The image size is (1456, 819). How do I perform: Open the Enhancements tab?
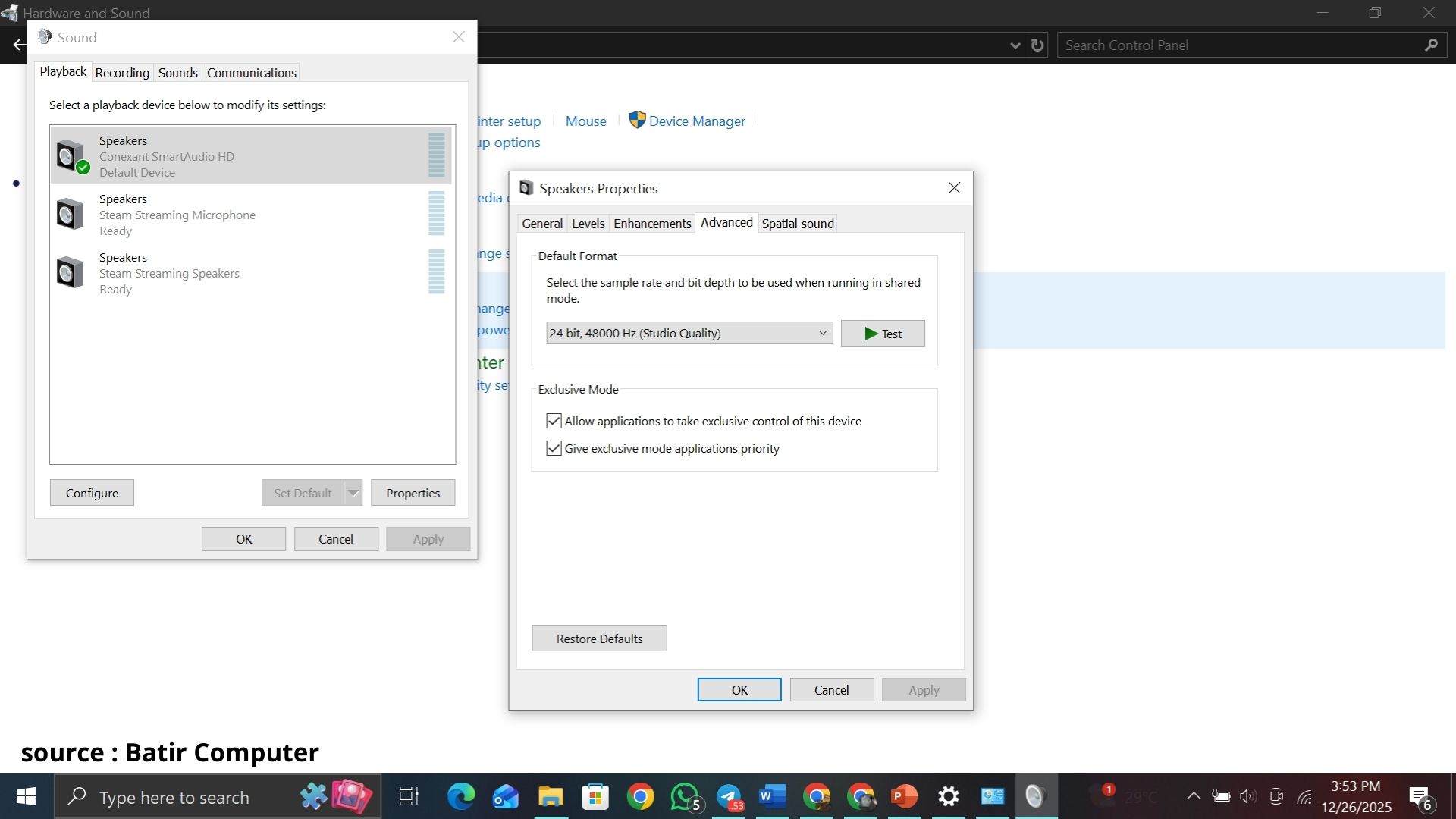(652, 224)
